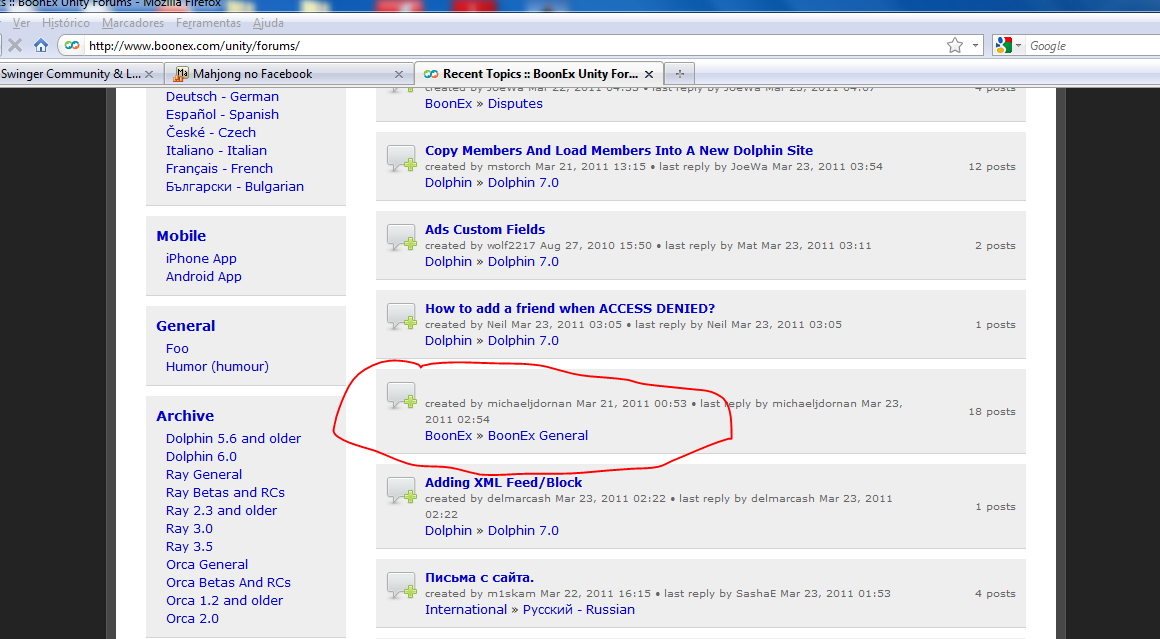This screenshot has width=1160, height=639.
Task: Open Dolphin 5.6 and older archive
Action: (233, 439)
